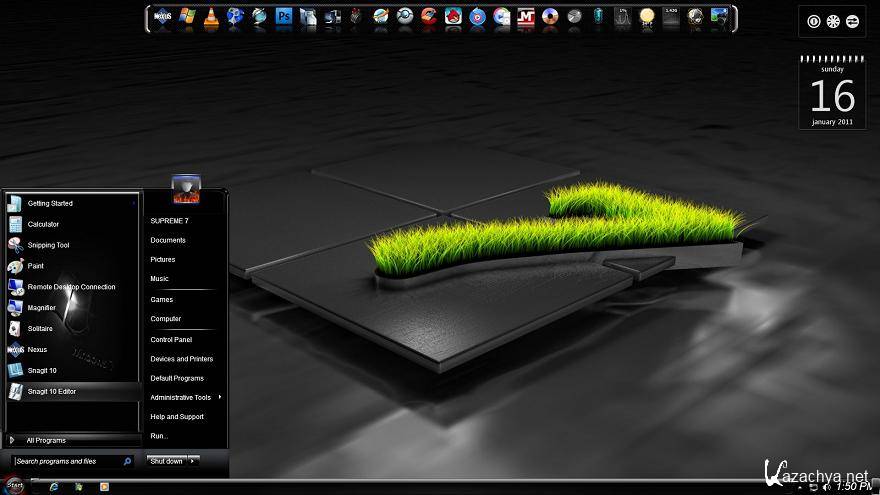Click the snowflake-style widget button
880x495 pixels.
tap(832, 21)
